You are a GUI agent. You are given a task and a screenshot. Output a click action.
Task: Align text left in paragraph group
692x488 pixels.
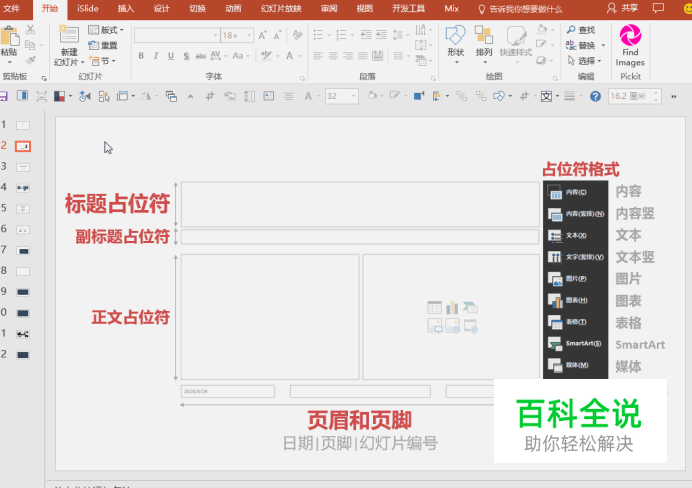[x=318, y=56]
